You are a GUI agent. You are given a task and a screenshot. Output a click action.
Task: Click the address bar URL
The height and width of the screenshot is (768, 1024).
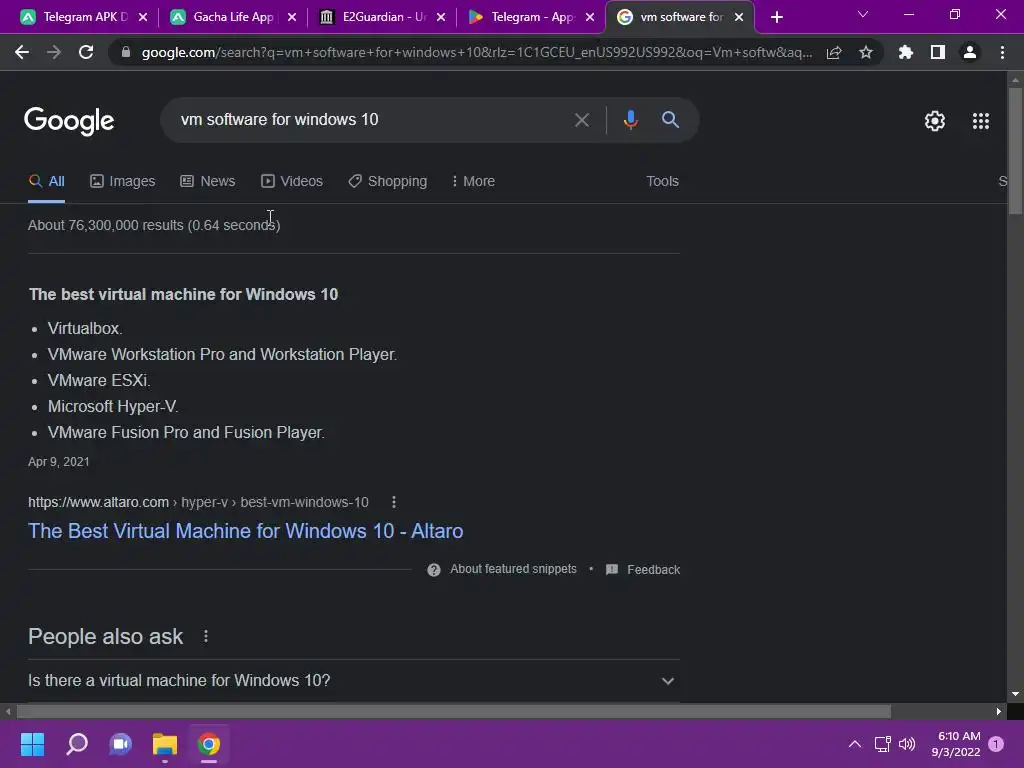pyautogui.click(x=477, y=52)
